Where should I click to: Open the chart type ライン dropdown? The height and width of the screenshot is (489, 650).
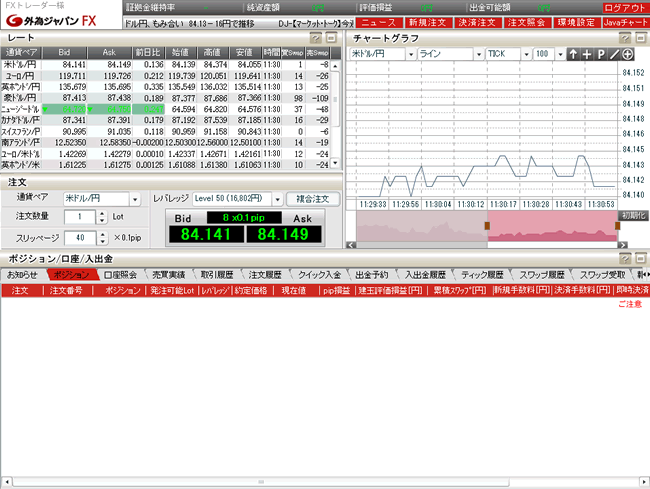point(479,54)
